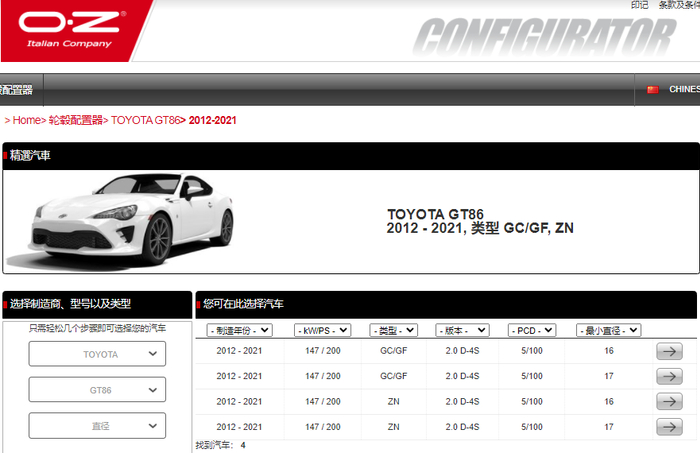Open the 配置器 menu item
The image size is (700, 453).
[x=17, y=90]
